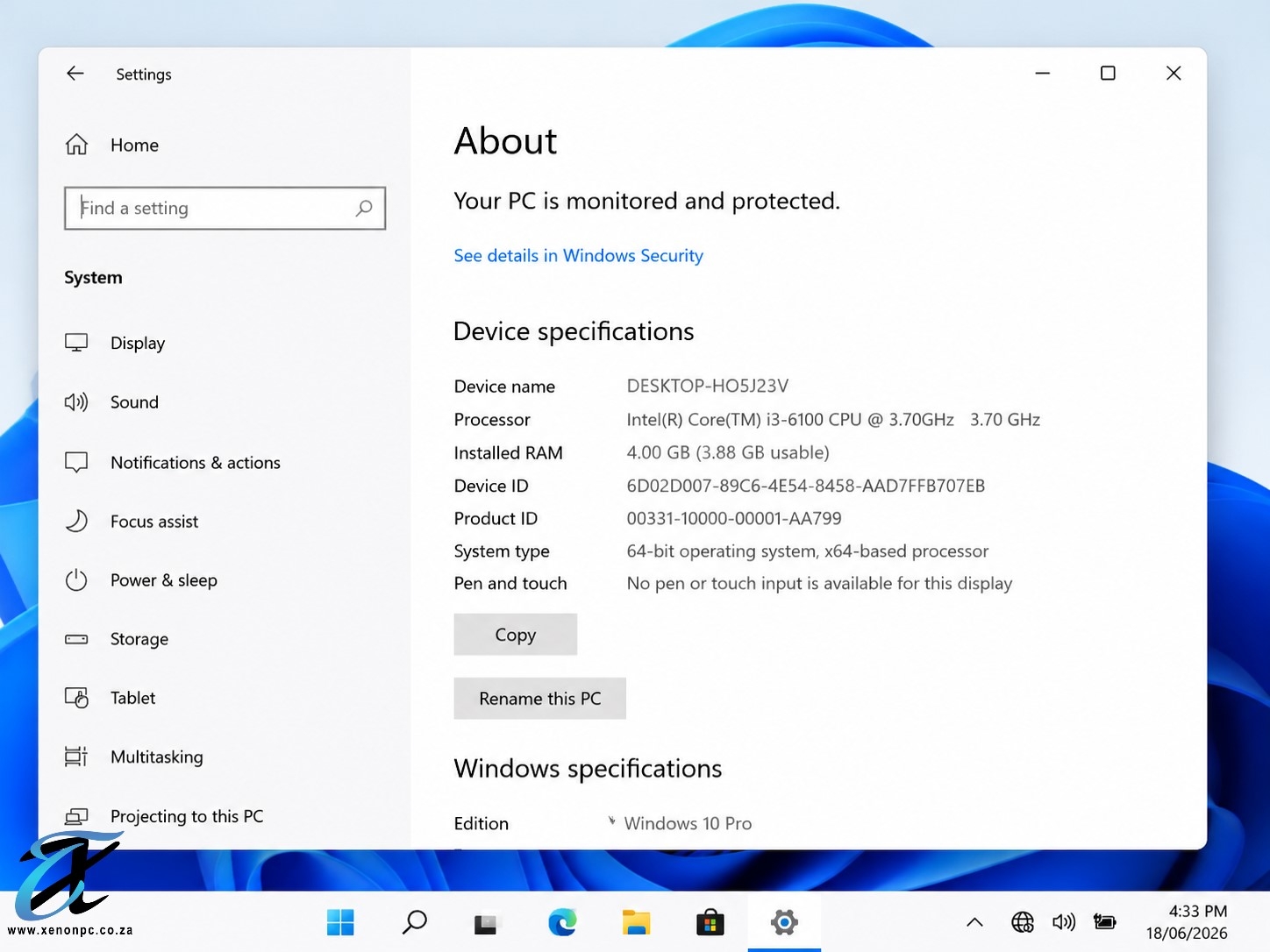Select Notifications & actions

point(173,462)
